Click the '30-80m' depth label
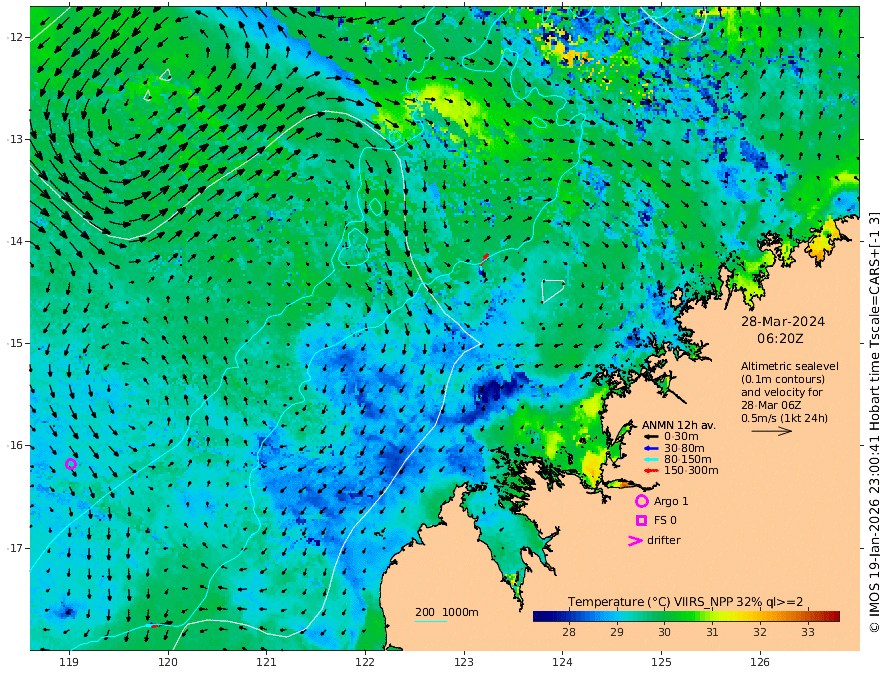Image resolution: width=880 pixels, height=680 pixels. pos(684,448)
